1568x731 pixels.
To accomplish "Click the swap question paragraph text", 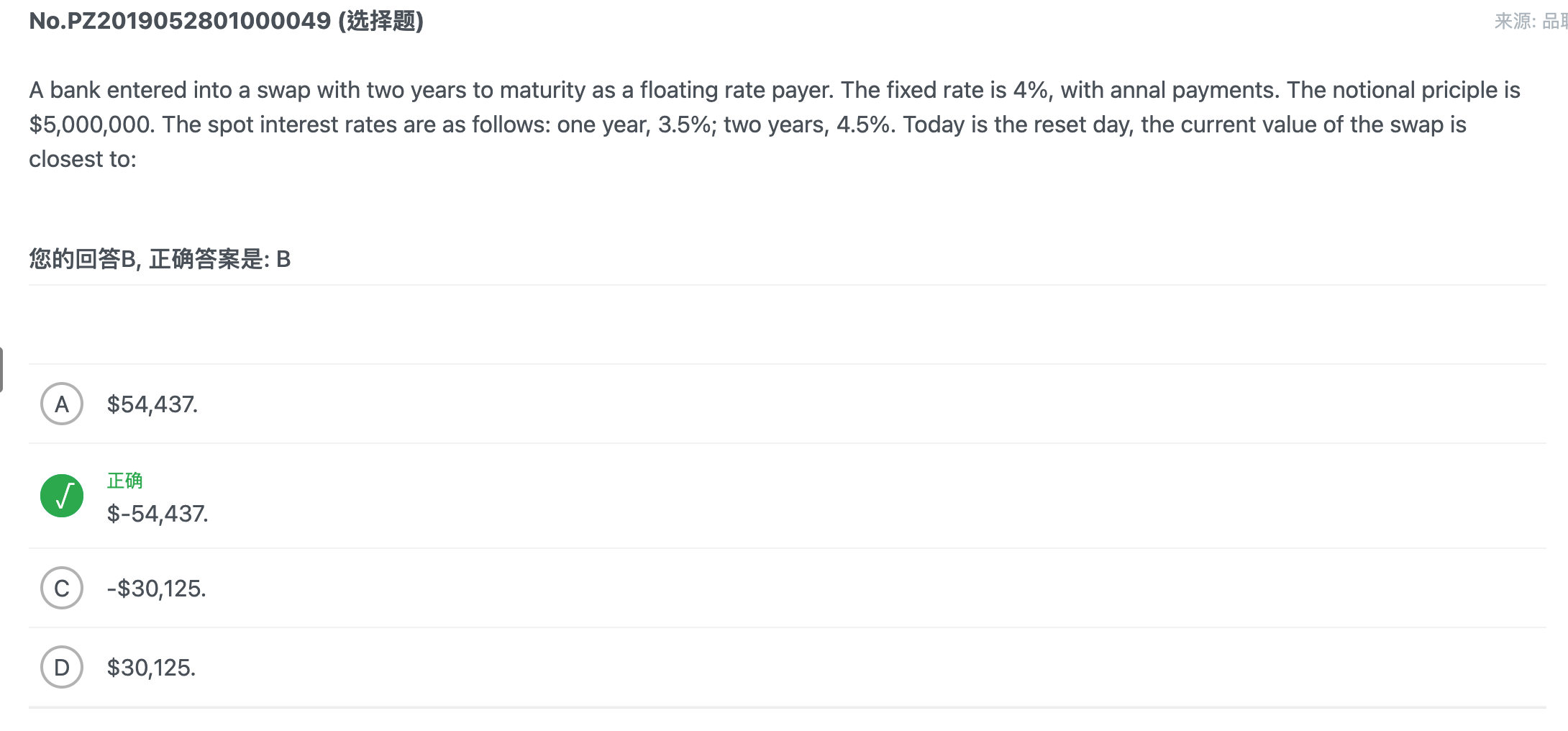I will [x=775, y=124].
